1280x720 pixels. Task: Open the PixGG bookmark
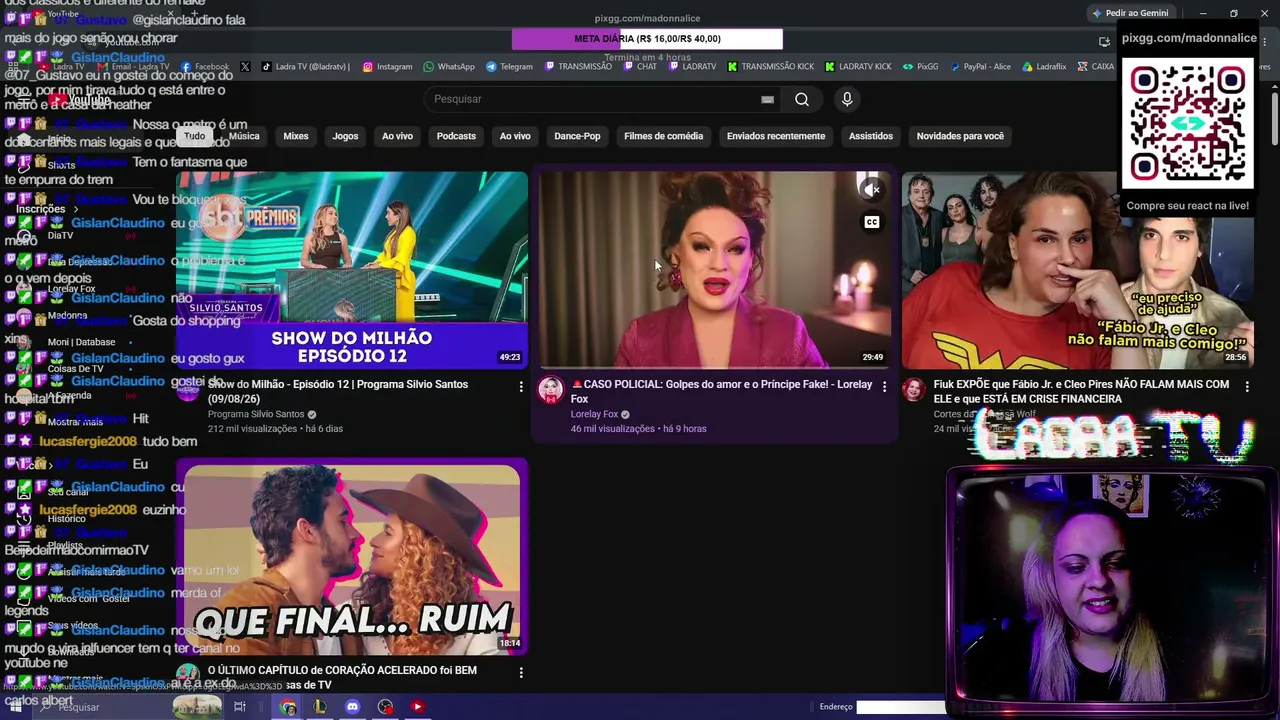(x=920, y=67)
